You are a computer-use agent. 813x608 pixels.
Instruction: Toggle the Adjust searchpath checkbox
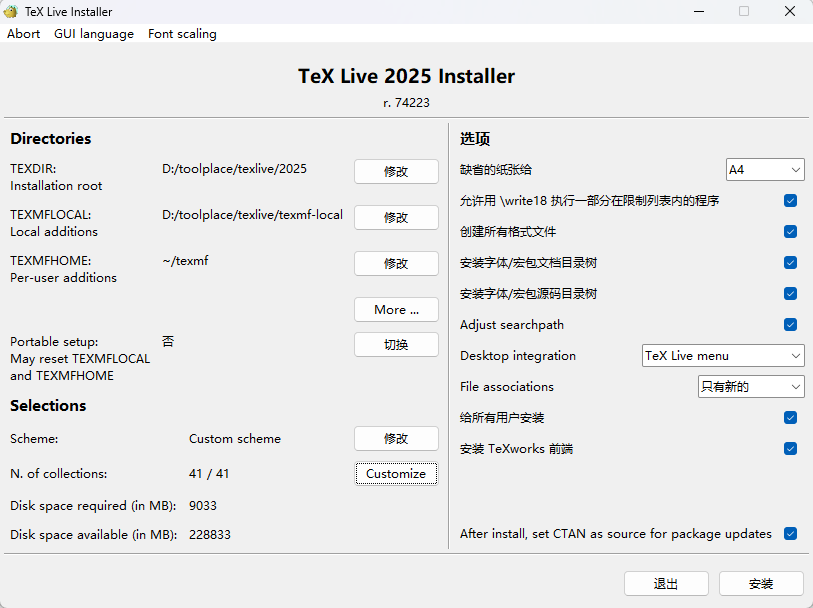click(x=790, y=324)
